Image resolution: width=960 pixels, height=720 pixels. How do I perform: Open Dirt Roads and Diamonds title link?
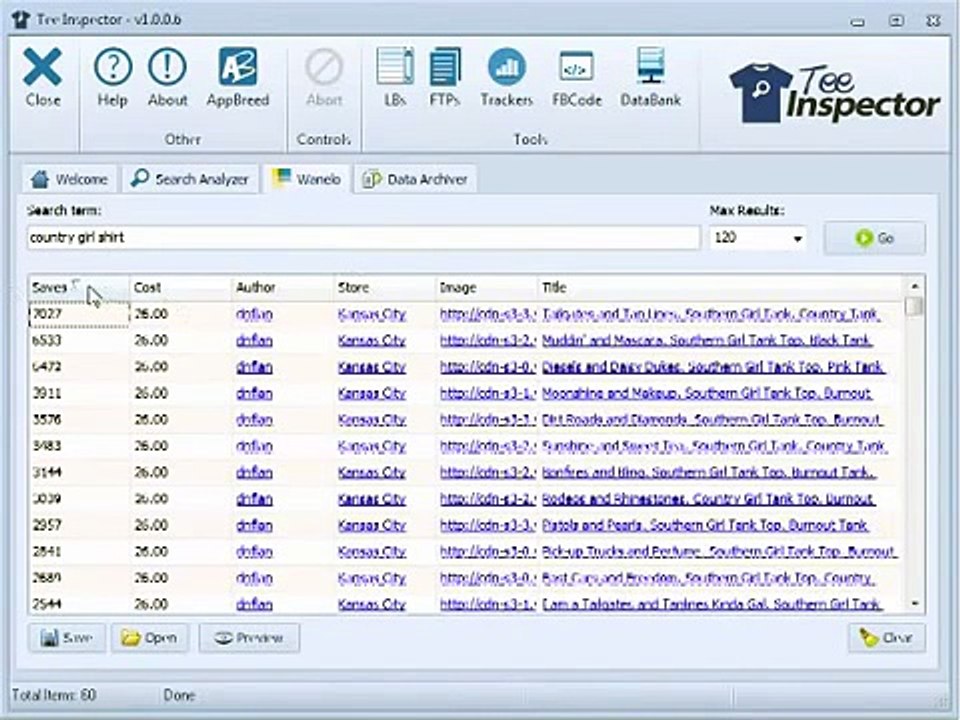712,419
